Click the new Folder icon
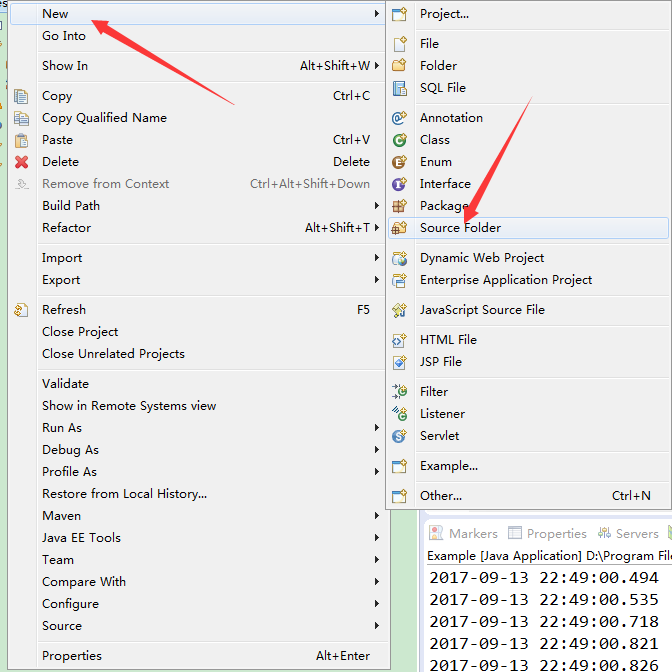This screenshot has width=672, height=672. (x=399, y=66)
